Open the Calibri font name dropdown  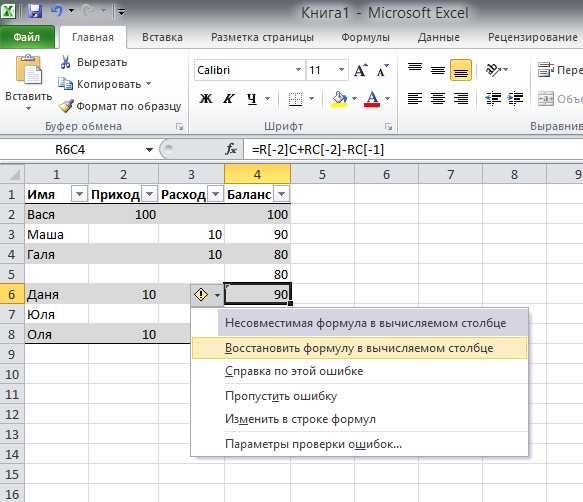[298, 70]
